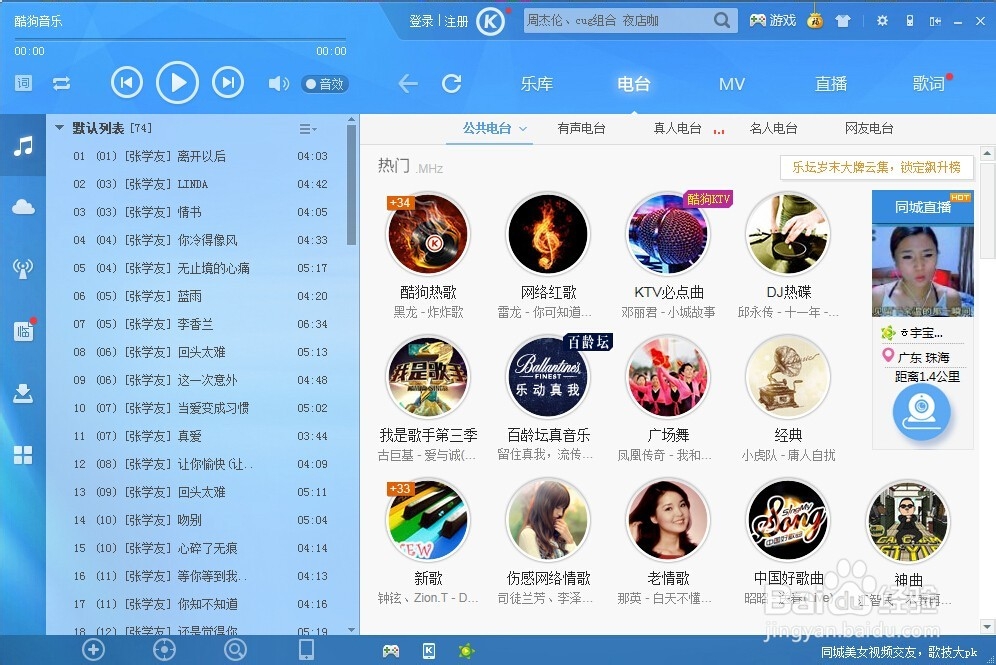The width and height of the screenshot is (996, 665).
Task: Play the 网络红歌 radio station
Action: pos(548,234)
